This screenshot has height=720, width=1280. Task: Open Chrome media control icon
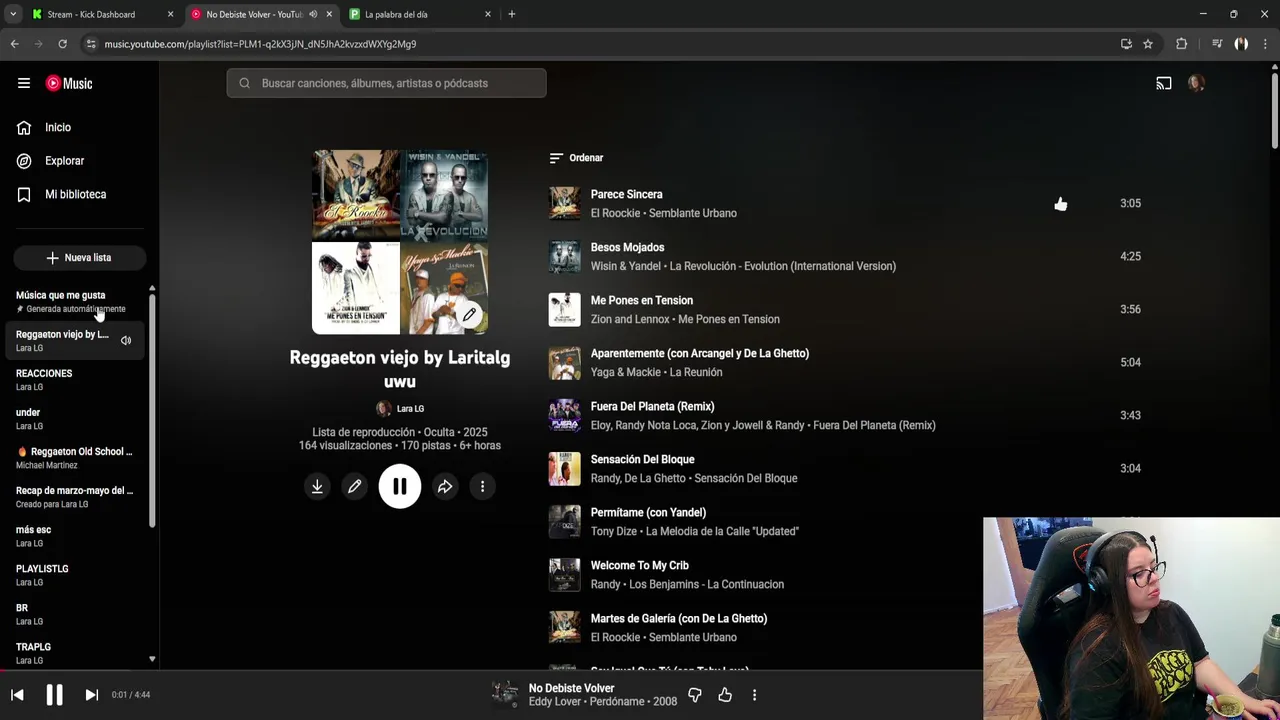pyautogui.click(x=1217, y=44)
